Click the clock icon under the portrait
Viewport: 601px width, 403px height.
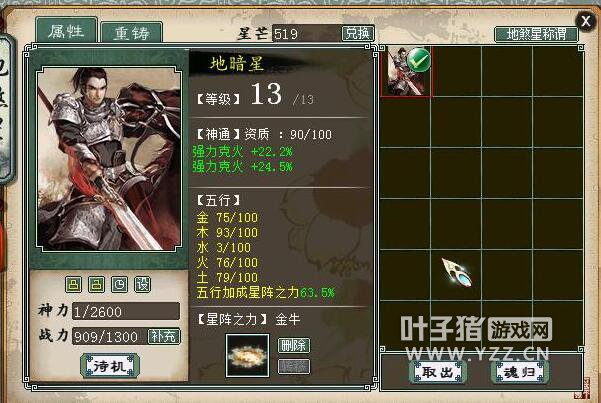119,285
